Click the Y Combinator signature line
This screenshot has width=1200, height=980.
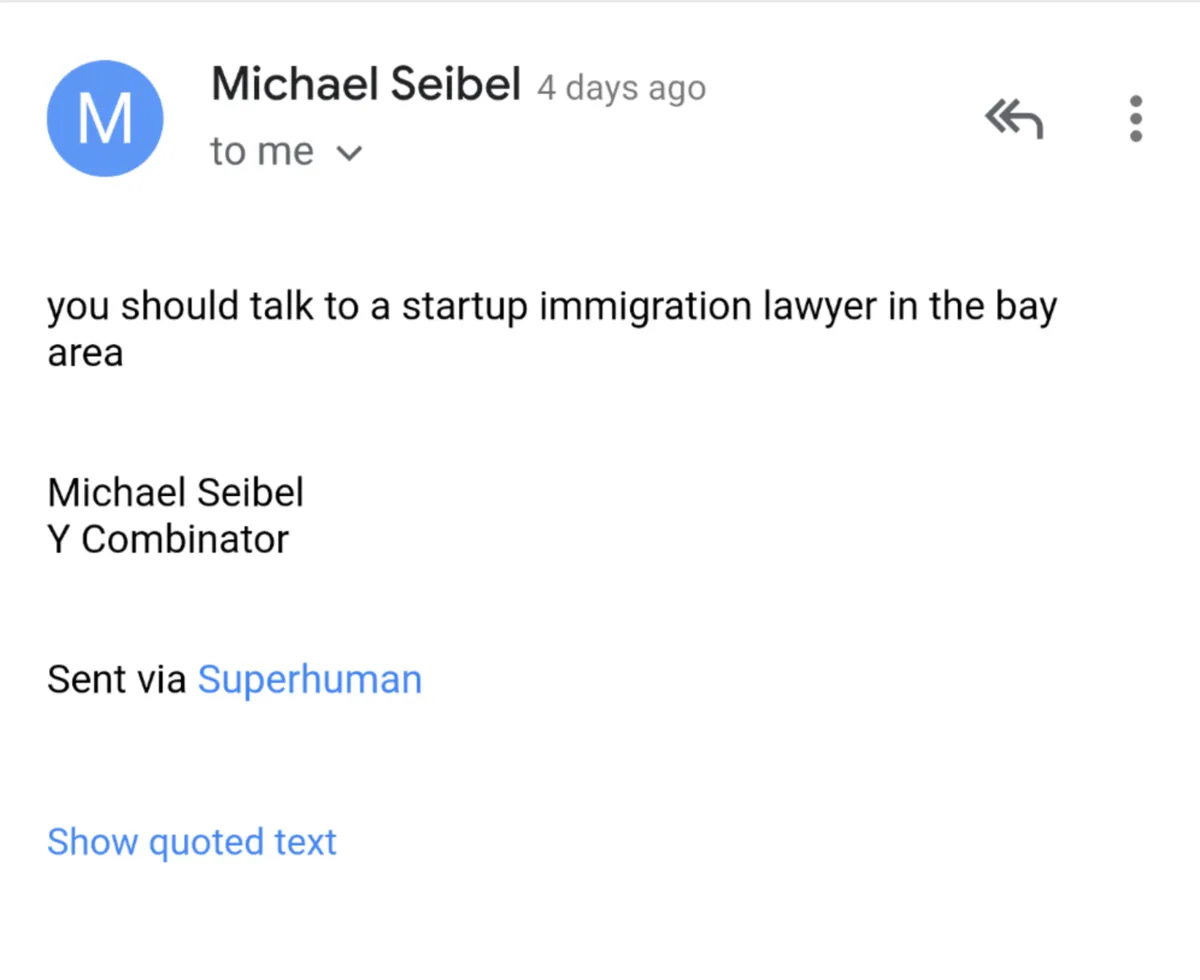click(x=168, y=540)
